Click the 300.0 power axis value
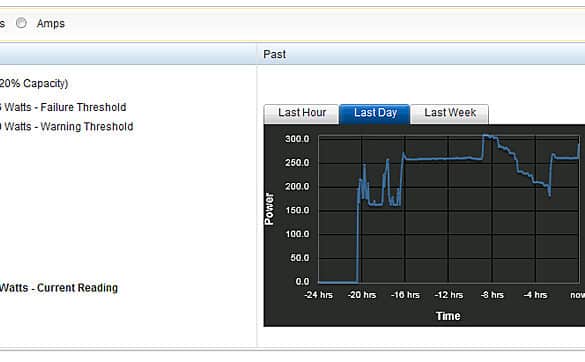The width and height of the screenshot is (585, 362). (297, 139)
